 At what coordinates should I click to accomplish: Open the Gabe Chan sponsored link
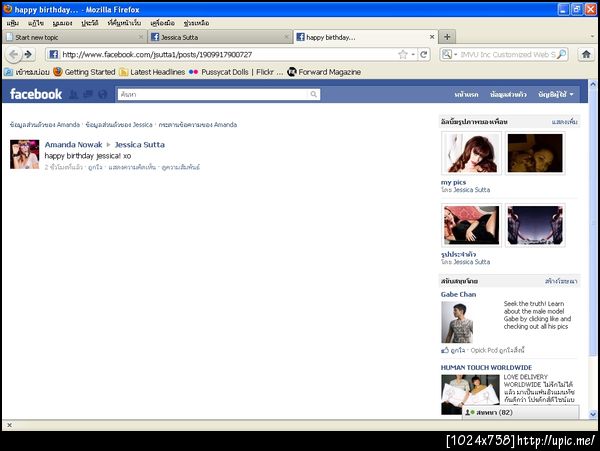pos(458,294)
